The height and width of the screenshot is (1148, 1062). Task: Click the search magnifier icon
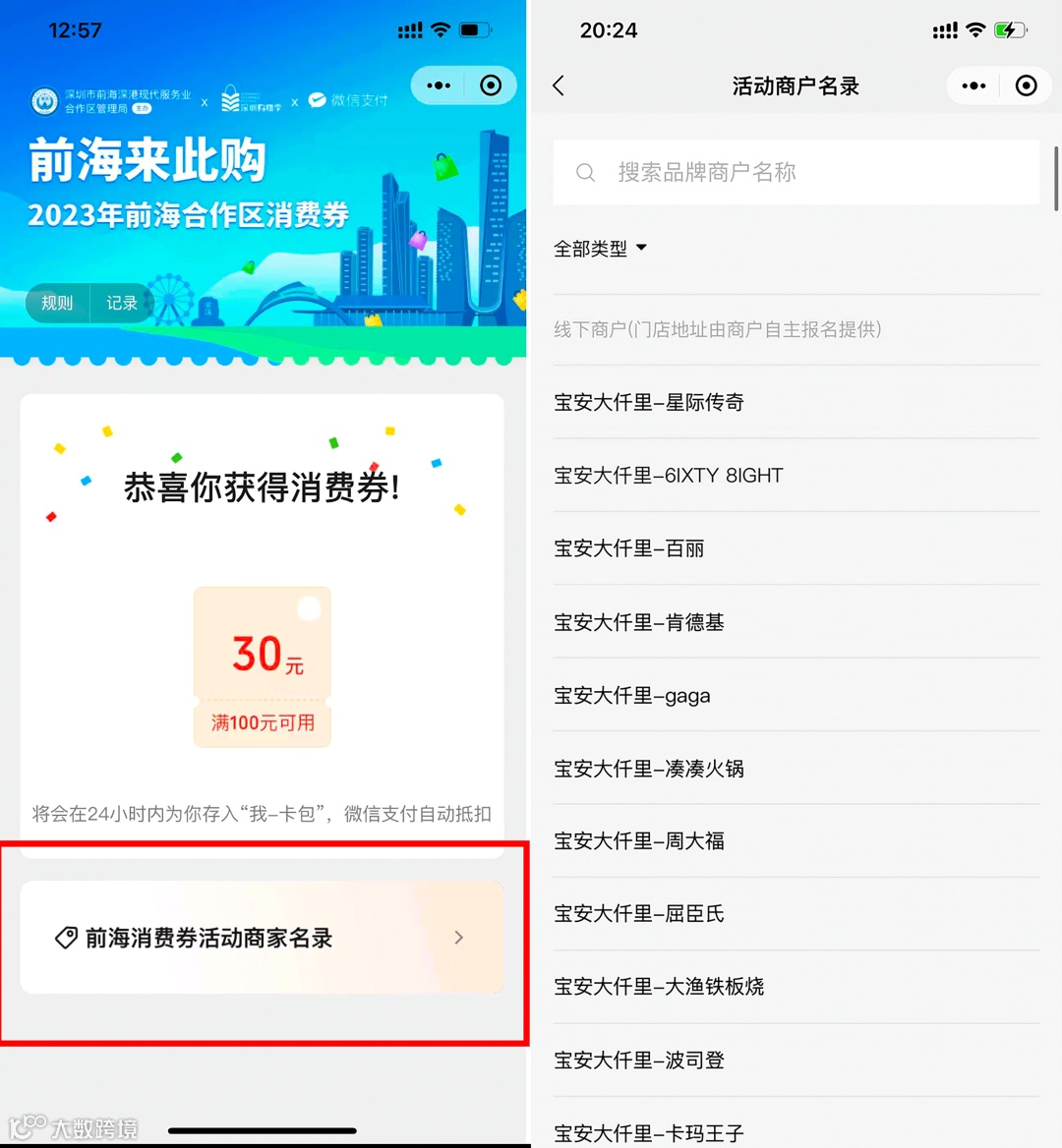coord(585,173)
